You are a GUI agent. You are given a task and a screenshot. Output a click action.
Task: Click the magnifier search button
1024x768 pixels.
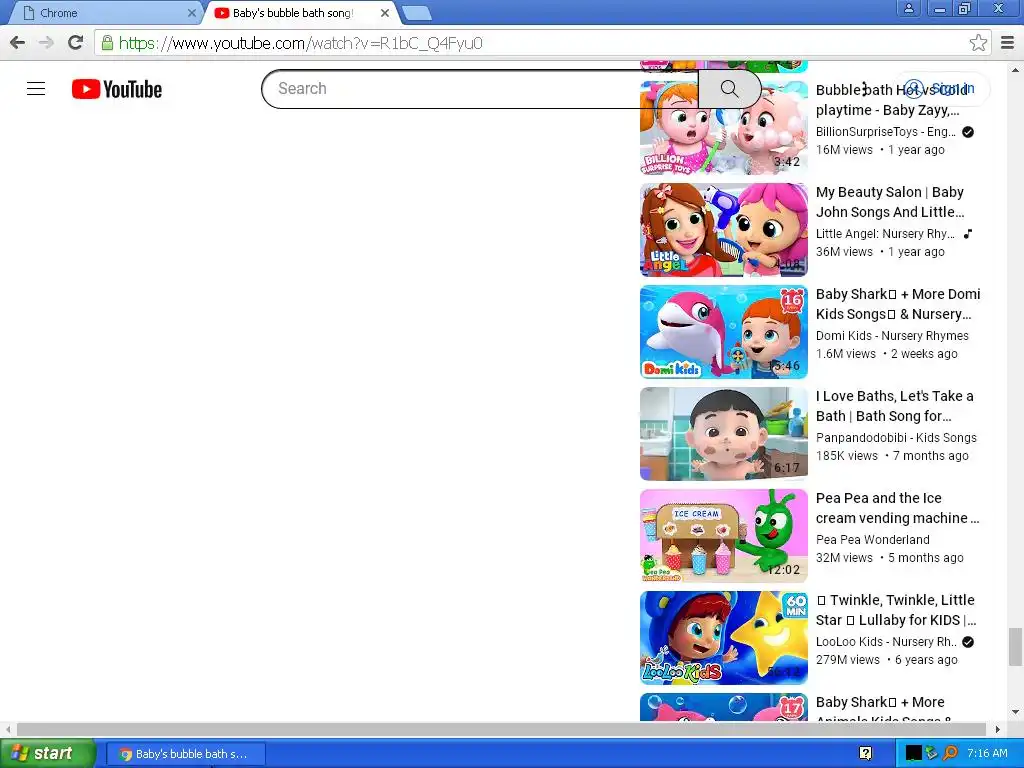click(729, 89)
